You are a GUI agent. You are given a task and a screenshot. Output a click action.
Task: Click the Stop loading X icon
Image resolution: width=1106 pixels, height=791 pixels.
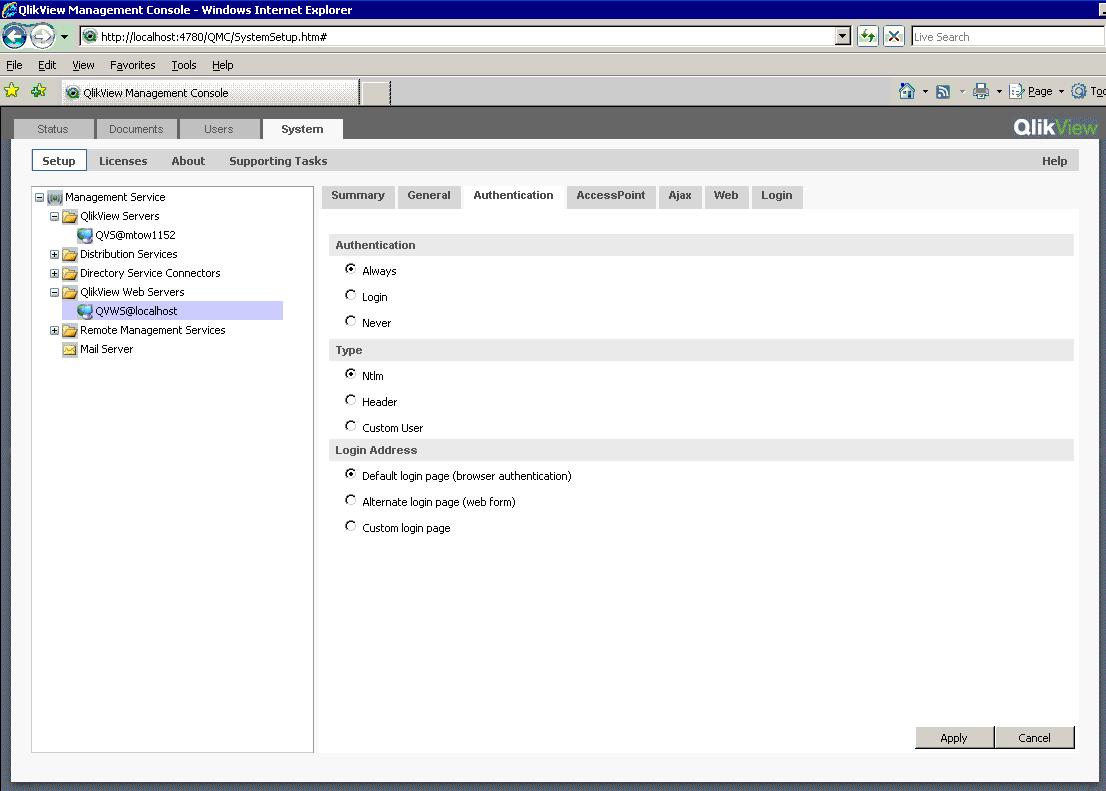894,36
